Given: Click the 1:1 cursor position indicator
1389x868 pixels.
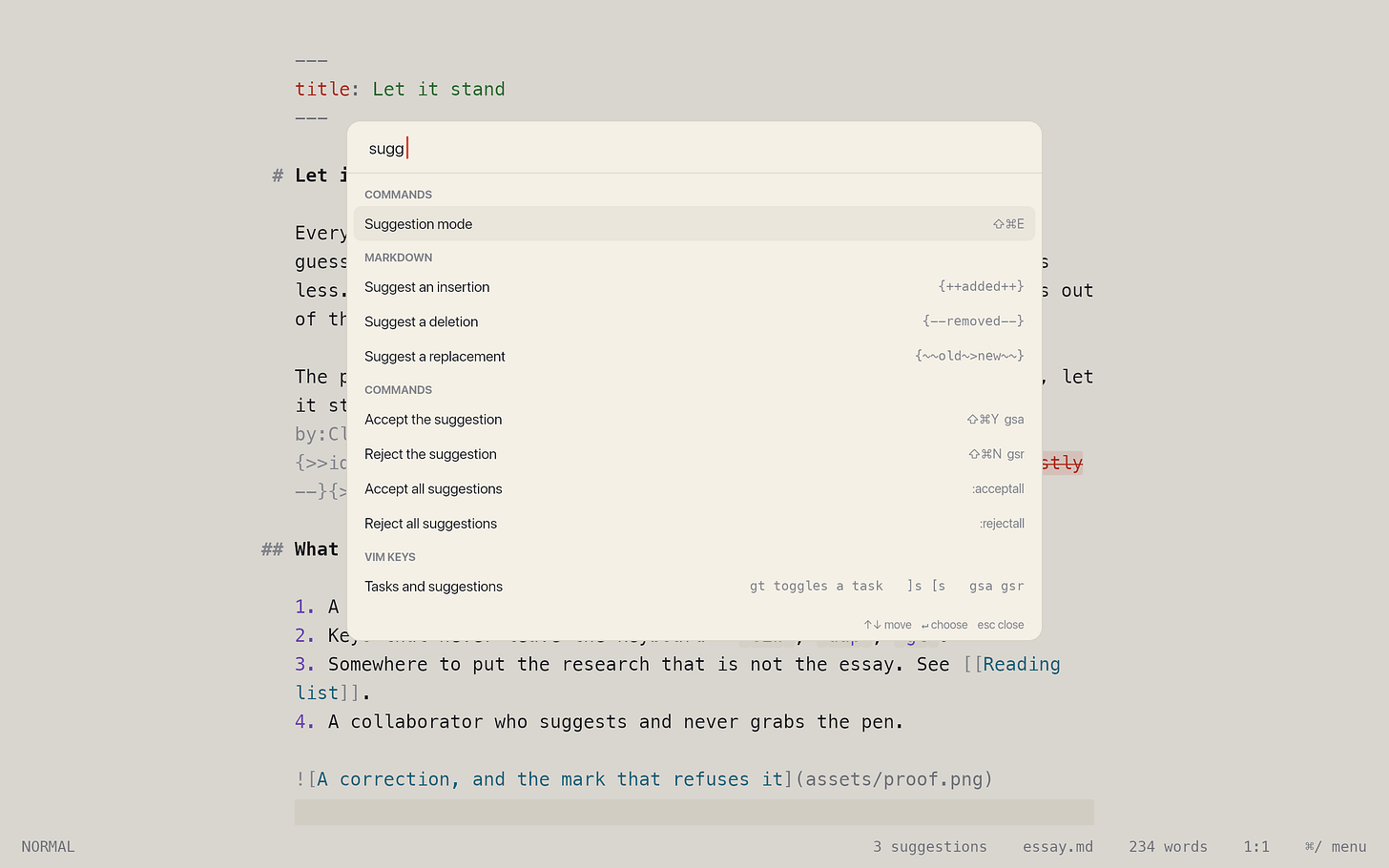Looking at the screenshot, I should coord(1256,847).
